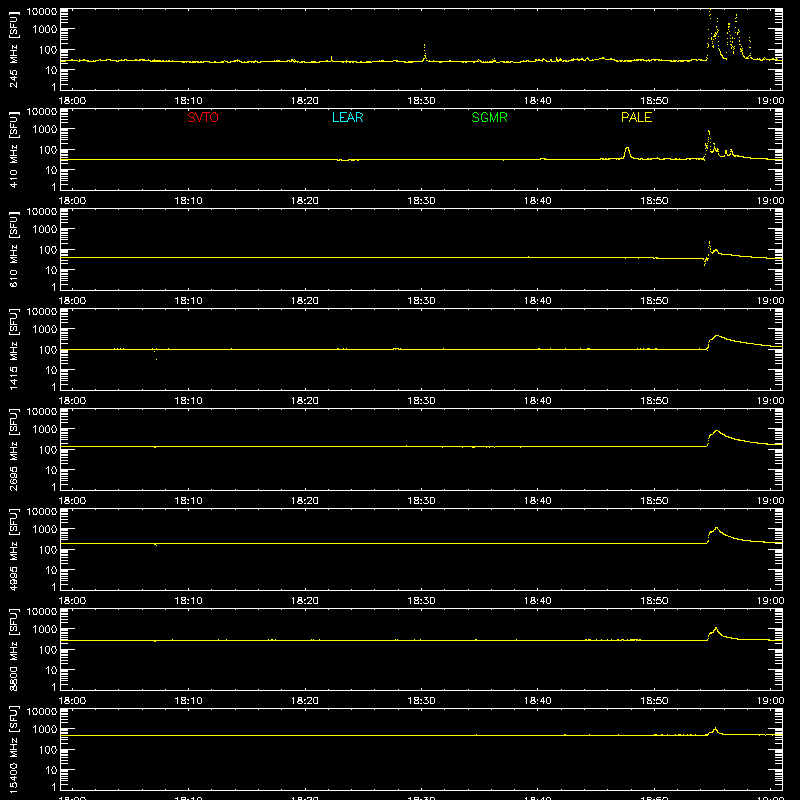
Task: Select the 4995 MHz [SFU] axis title
Action: tap(13, 550)
